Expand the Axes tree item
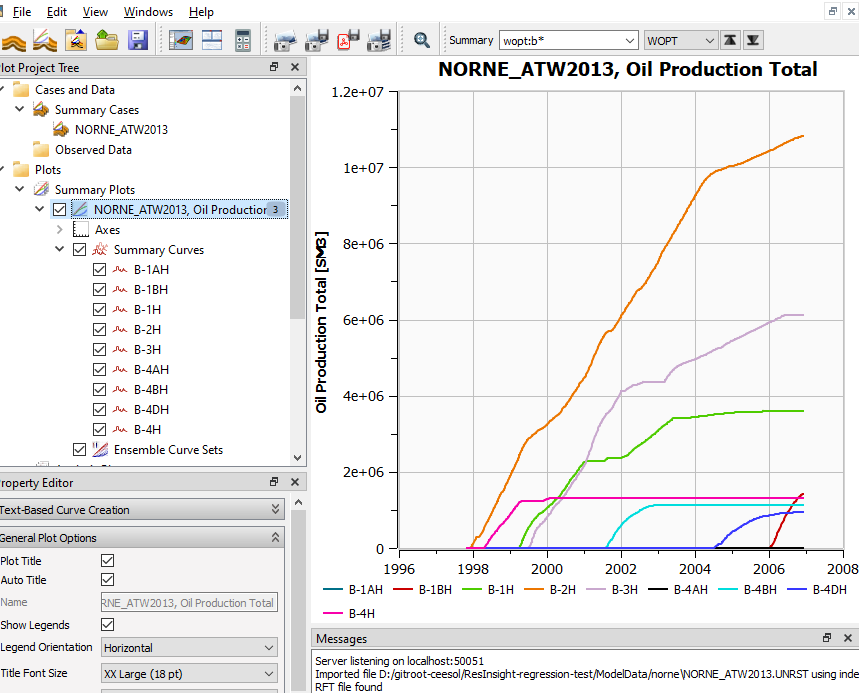This screenshot has height=693, width=859. 60,229
